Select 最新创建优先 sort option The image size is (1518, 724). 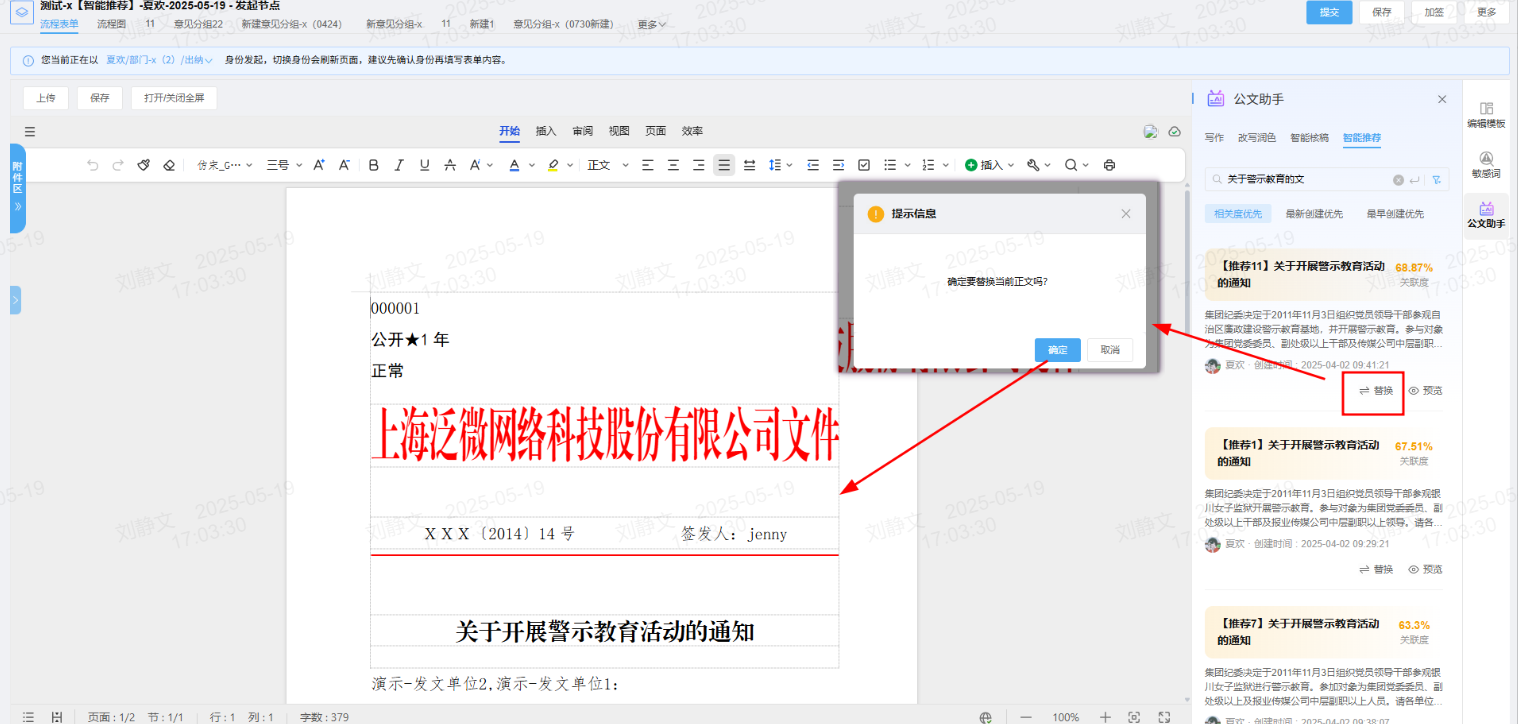1315,214
